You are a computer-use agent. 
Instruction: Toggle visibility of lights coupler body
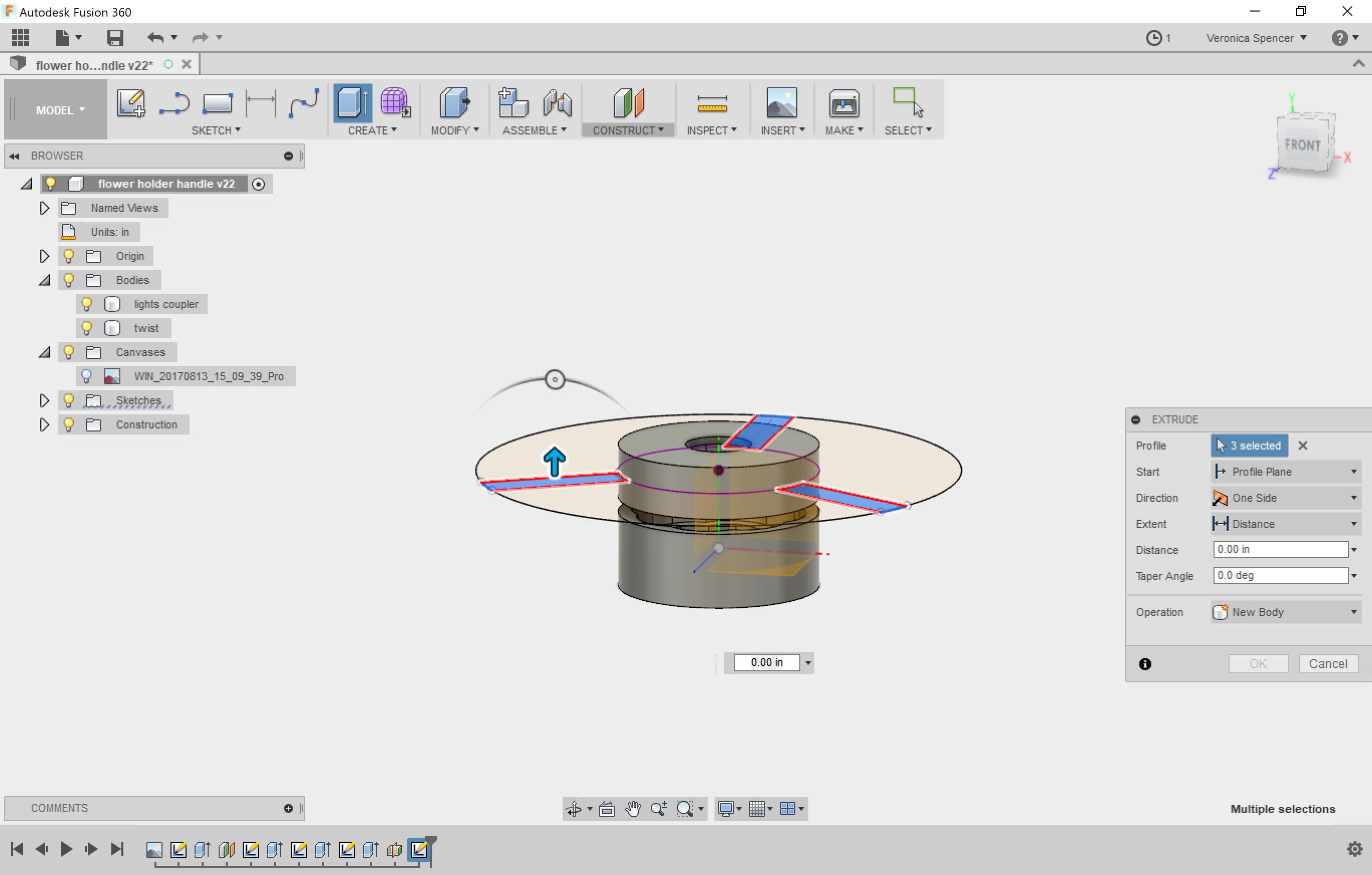87,304
